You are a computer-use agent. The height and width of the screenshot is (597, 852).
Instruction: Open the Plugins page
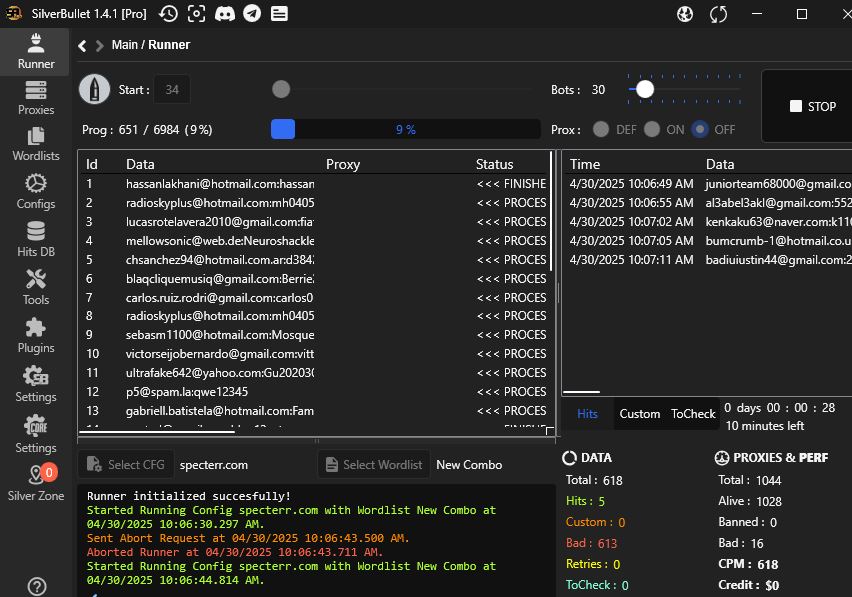tap(36, 334)
